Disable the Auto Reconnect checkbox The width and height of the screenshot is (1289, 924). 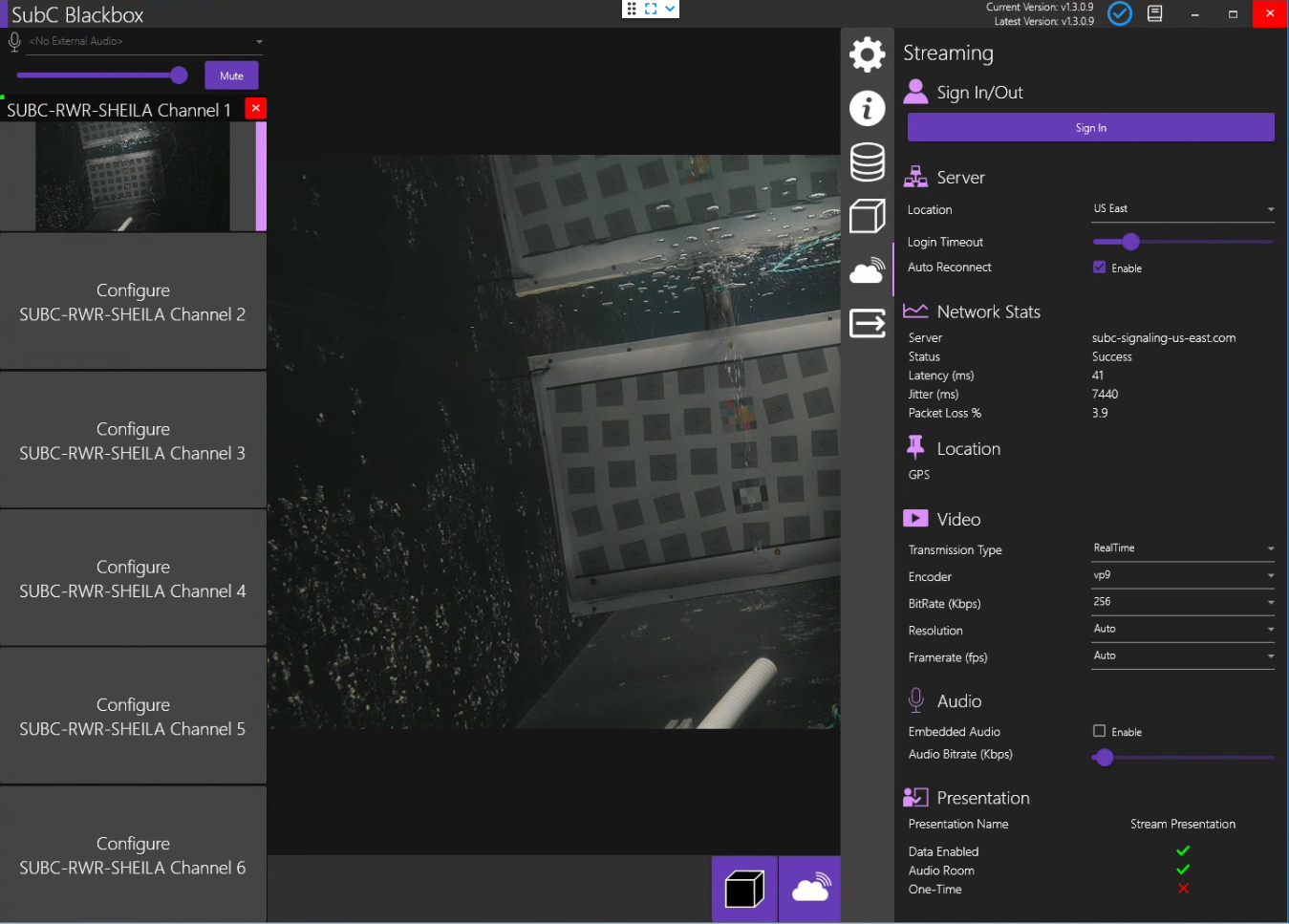point(1099,268)
